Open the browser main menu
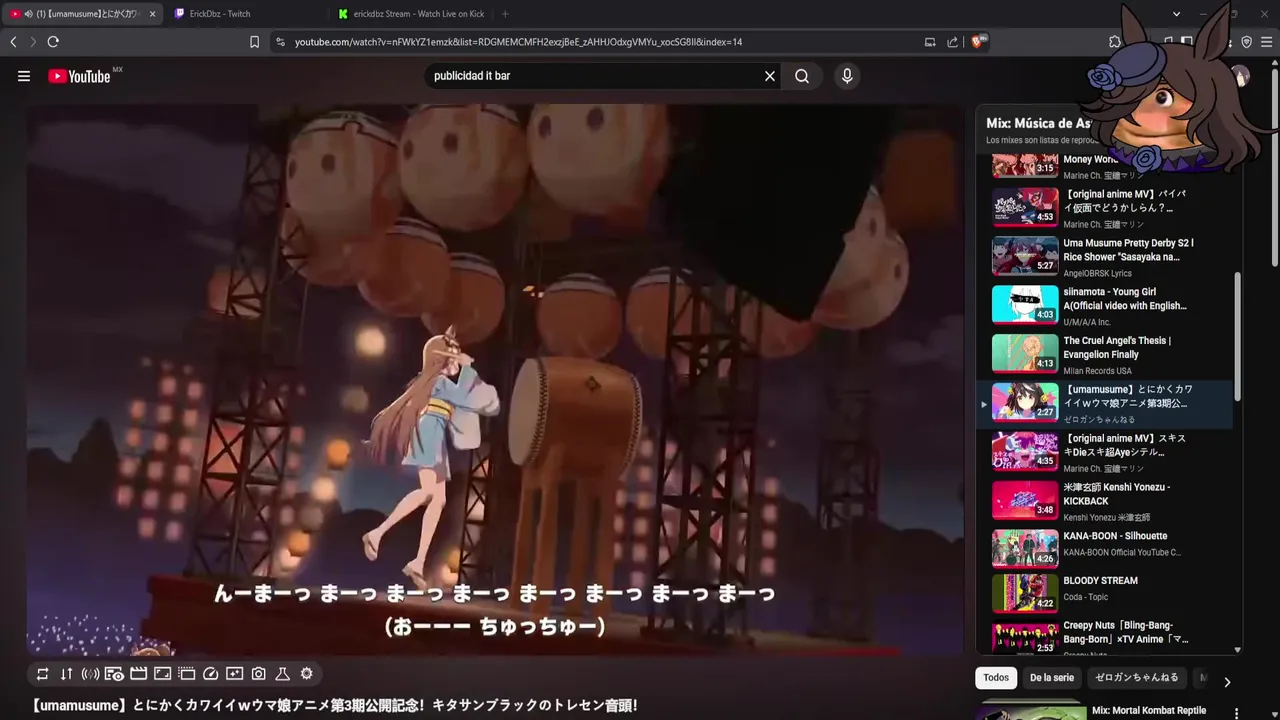The width and height of the screenshot is (1280, 720). click(x=1268, y=42)
